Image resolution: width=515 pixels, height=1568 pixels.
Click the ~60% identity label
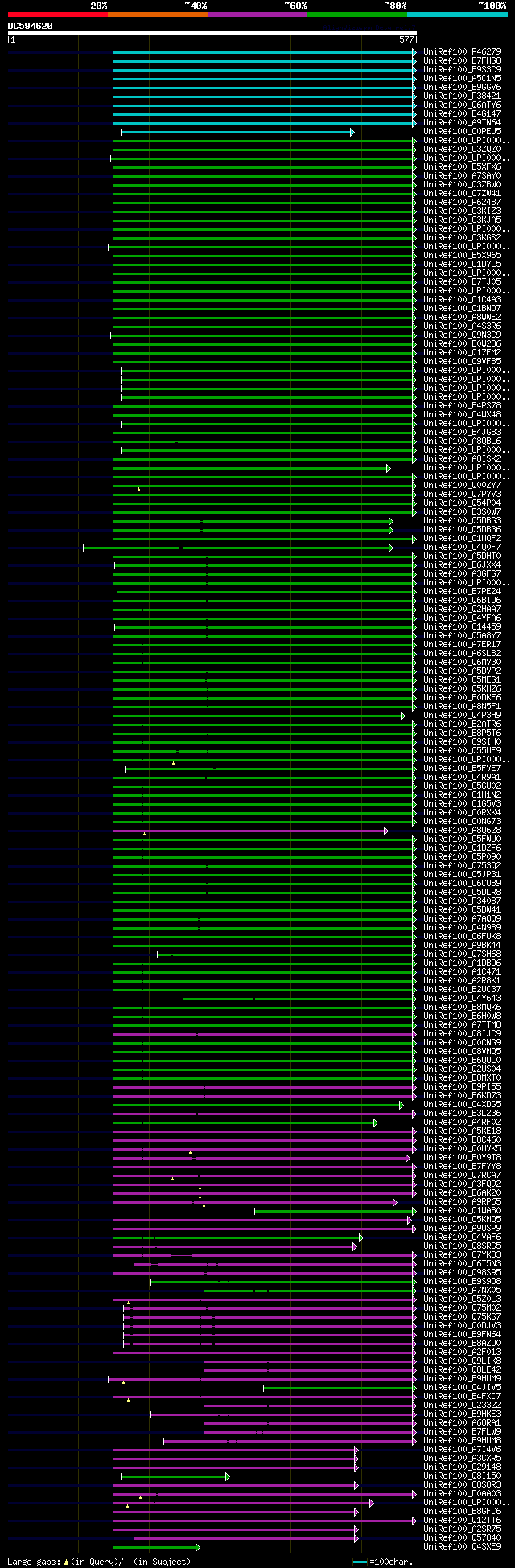click(295, 6)
